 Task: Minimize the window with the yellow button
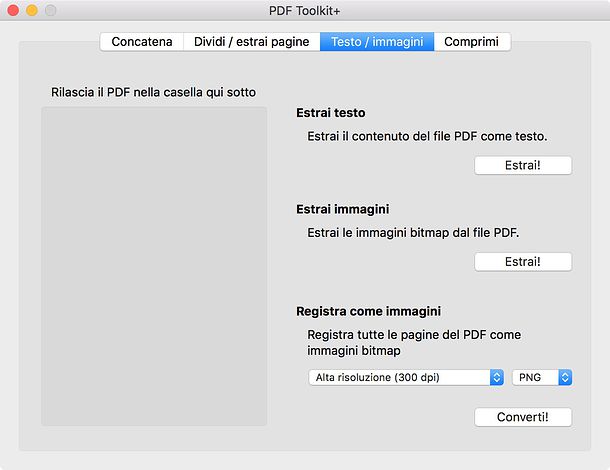click(x=32, y=10)
